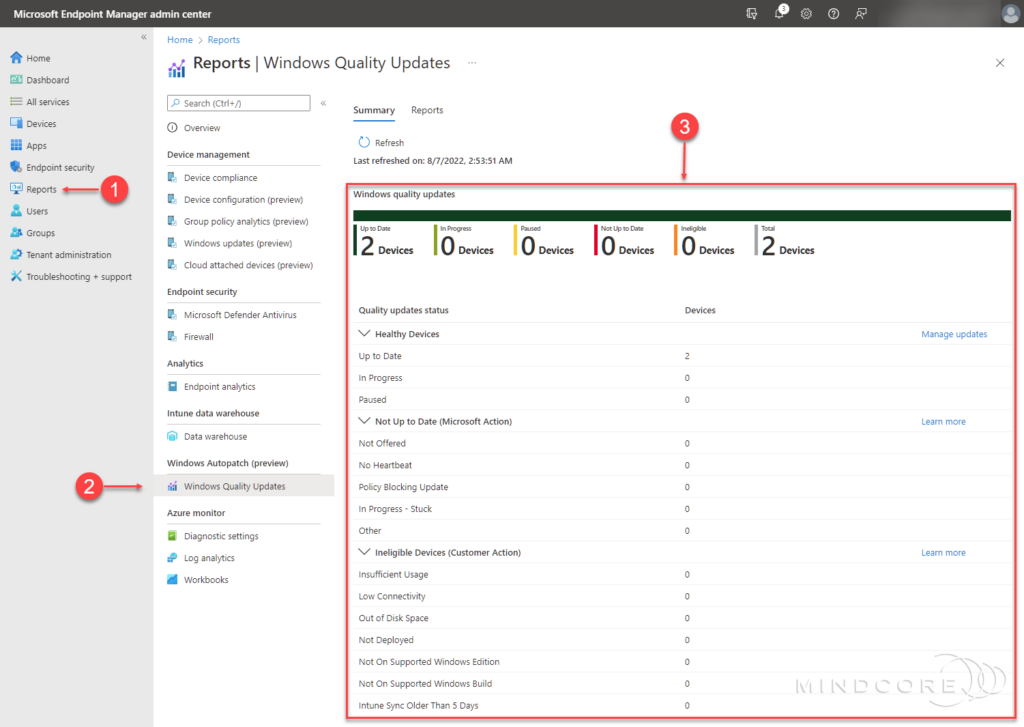Open Microsoft Defender Antivirus report

240,315
